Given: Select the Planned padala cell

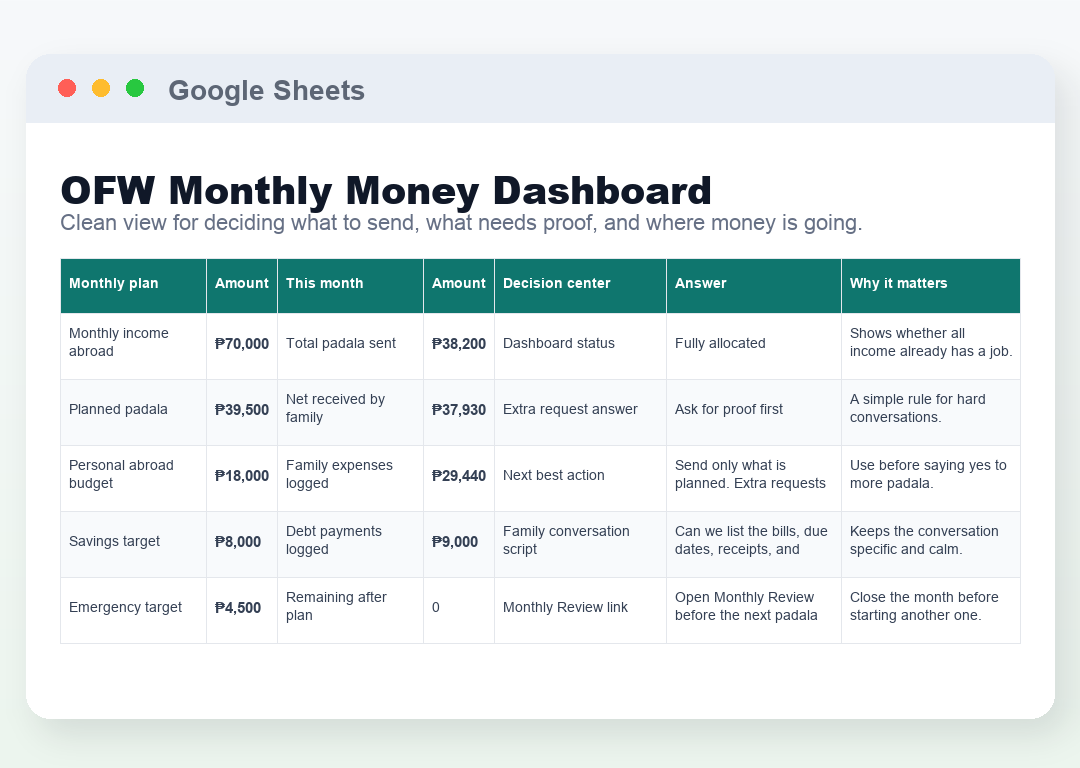Looking at the screenshot, I should tap(134, 413).
